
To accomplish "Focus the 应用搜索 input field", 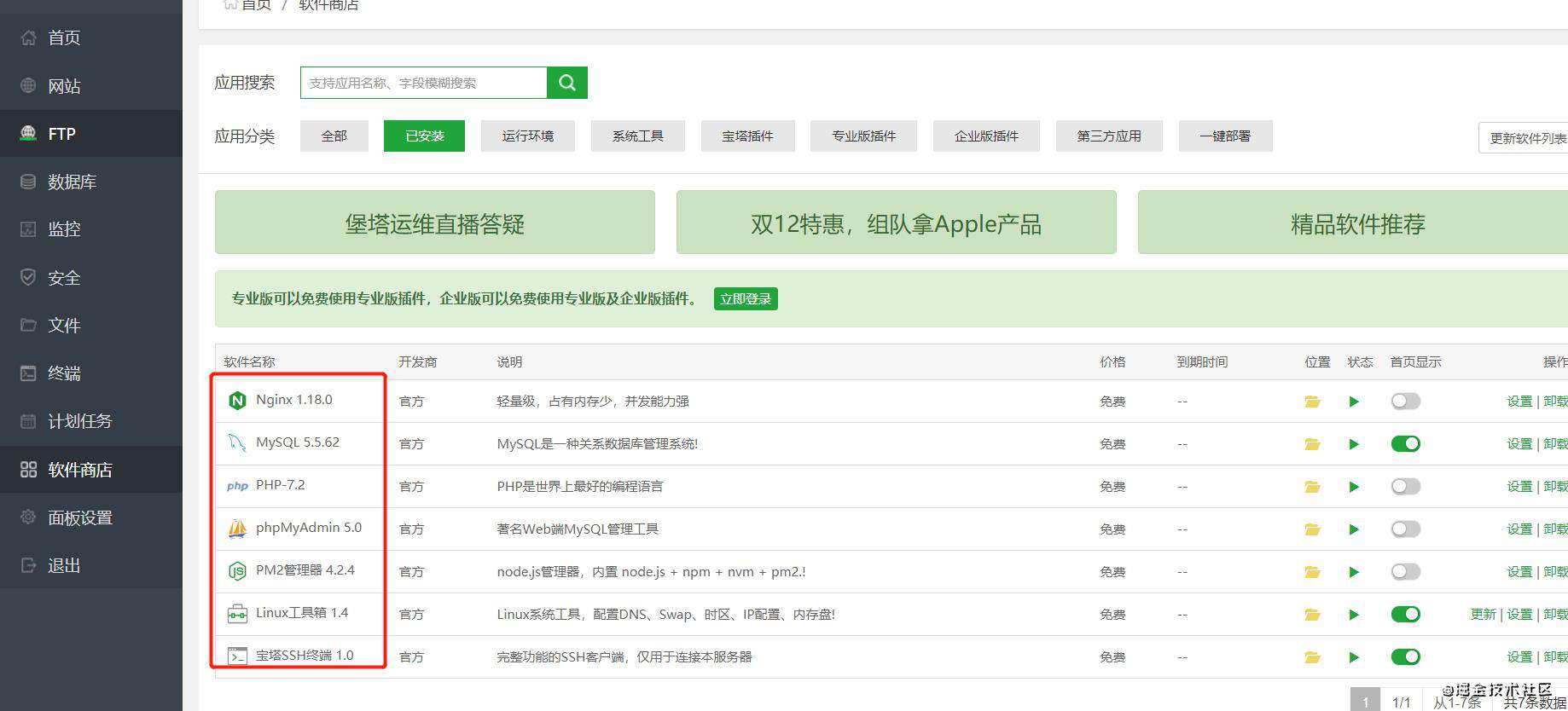I will click(424, 83).
